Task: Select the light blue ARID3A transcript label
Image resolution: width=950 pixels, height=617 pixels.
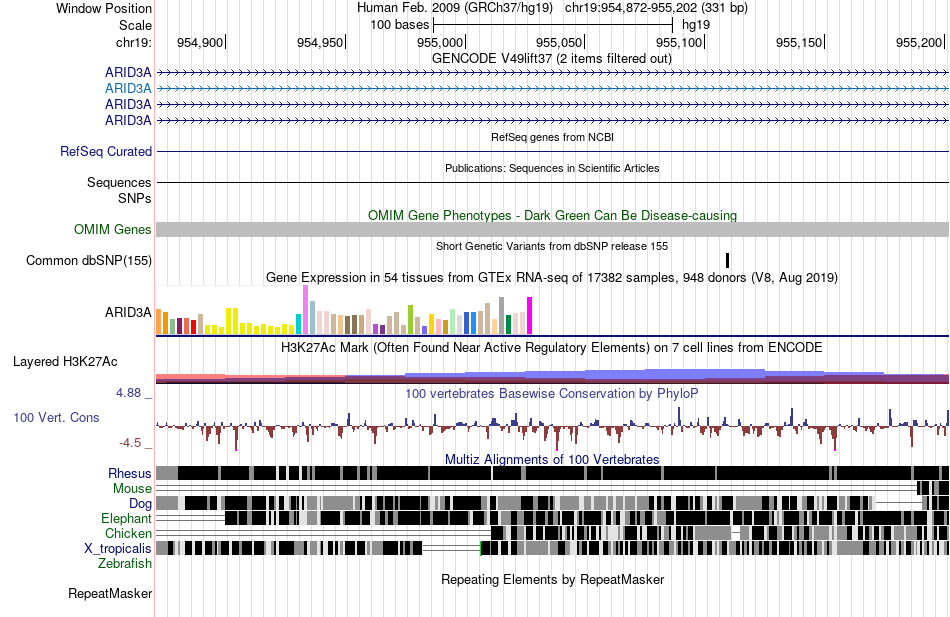Action: click(x=128, y=88)
